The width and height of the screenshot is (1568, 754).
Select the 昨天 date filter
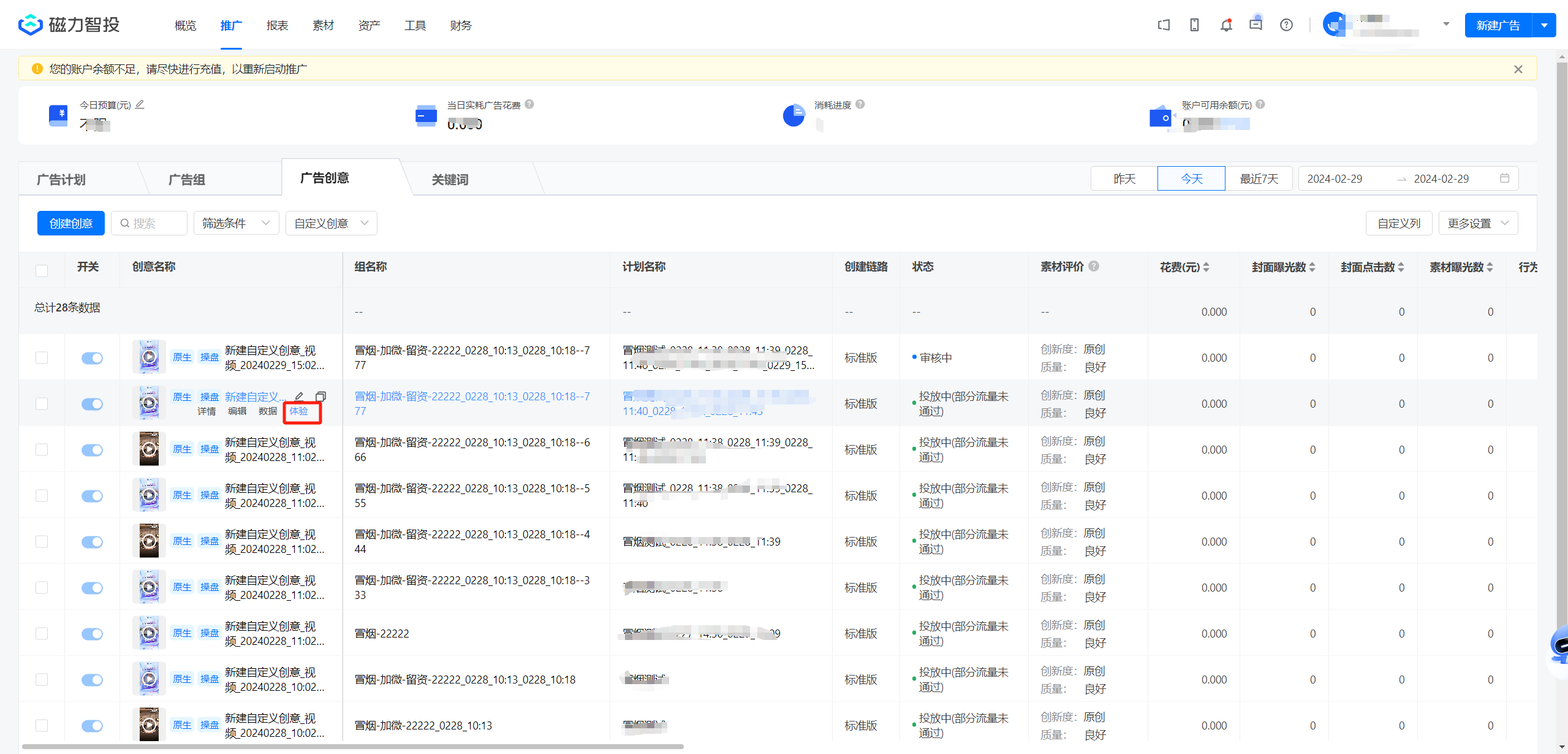[x=1124, y=178]
